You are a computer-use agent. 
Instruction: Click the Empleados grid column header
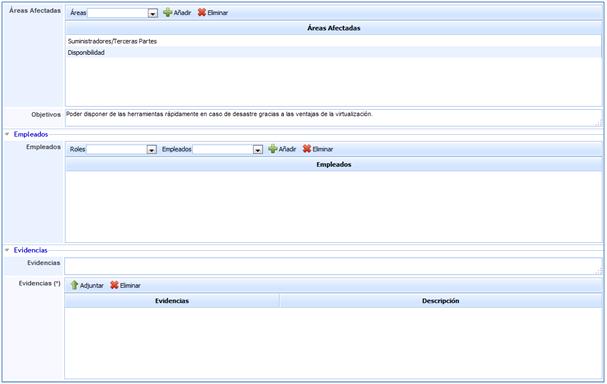tap(334, 165)
